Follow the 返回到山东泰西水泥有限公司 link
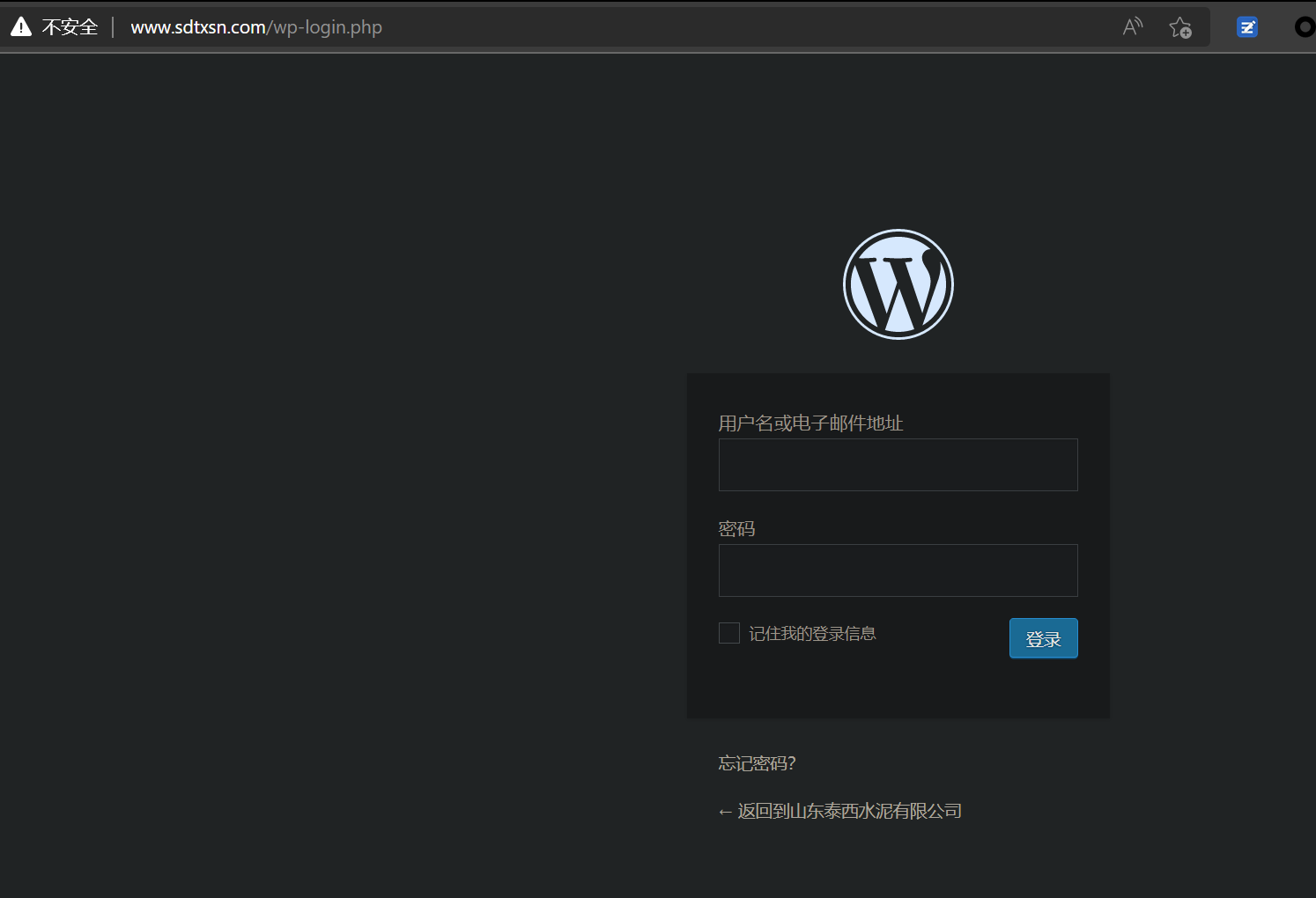Screen dimensions: 1316x898 click(x=840, y=811)
